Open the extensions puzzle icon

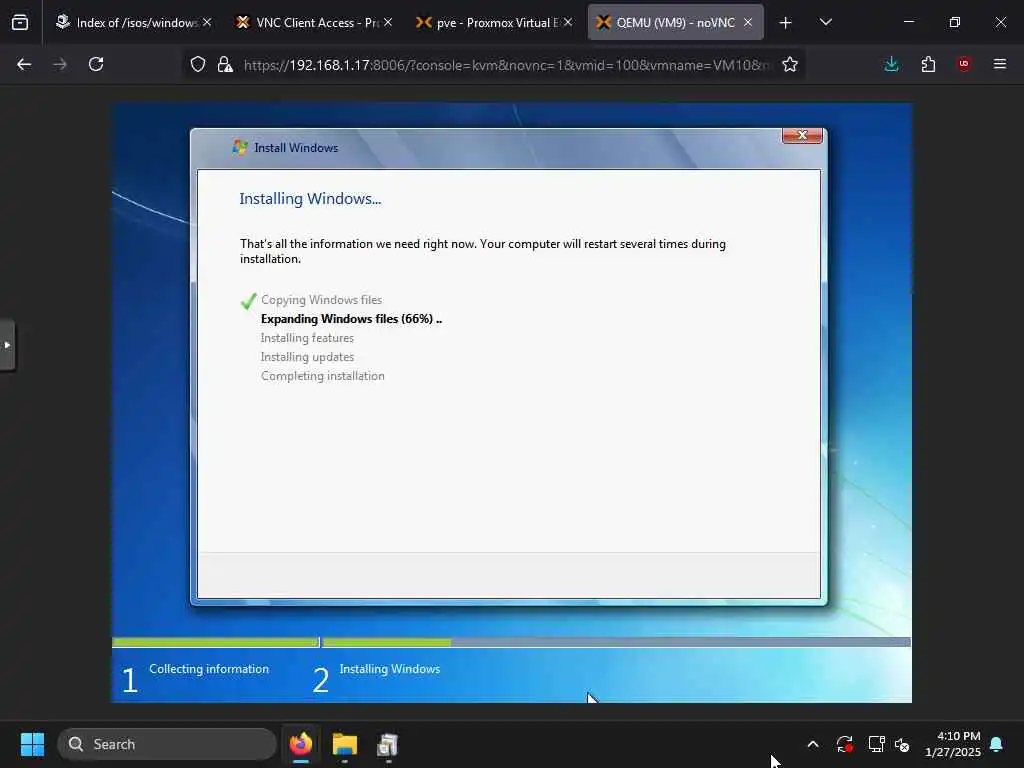(928, 64)
